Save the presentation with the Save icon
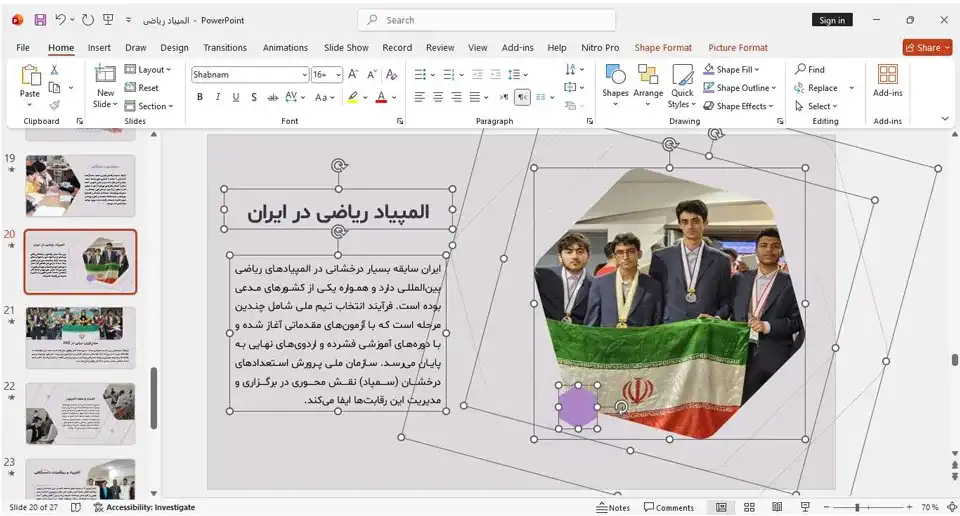Viewport: 960px width, 516px height. tap(40, 20)
